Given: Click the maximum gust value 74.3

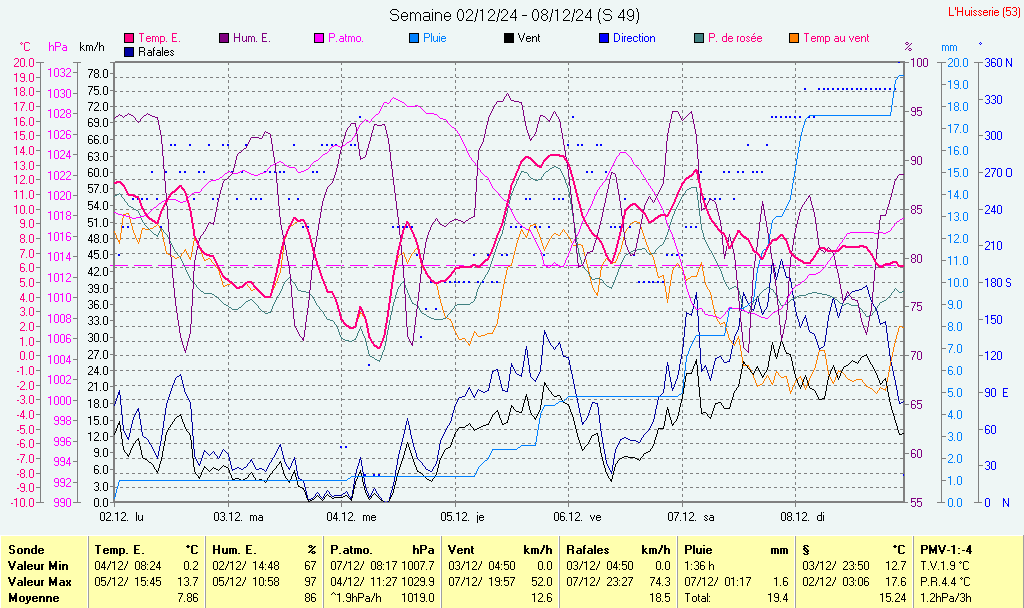Looking at the screenshot, I should click(x=660, y=581).
